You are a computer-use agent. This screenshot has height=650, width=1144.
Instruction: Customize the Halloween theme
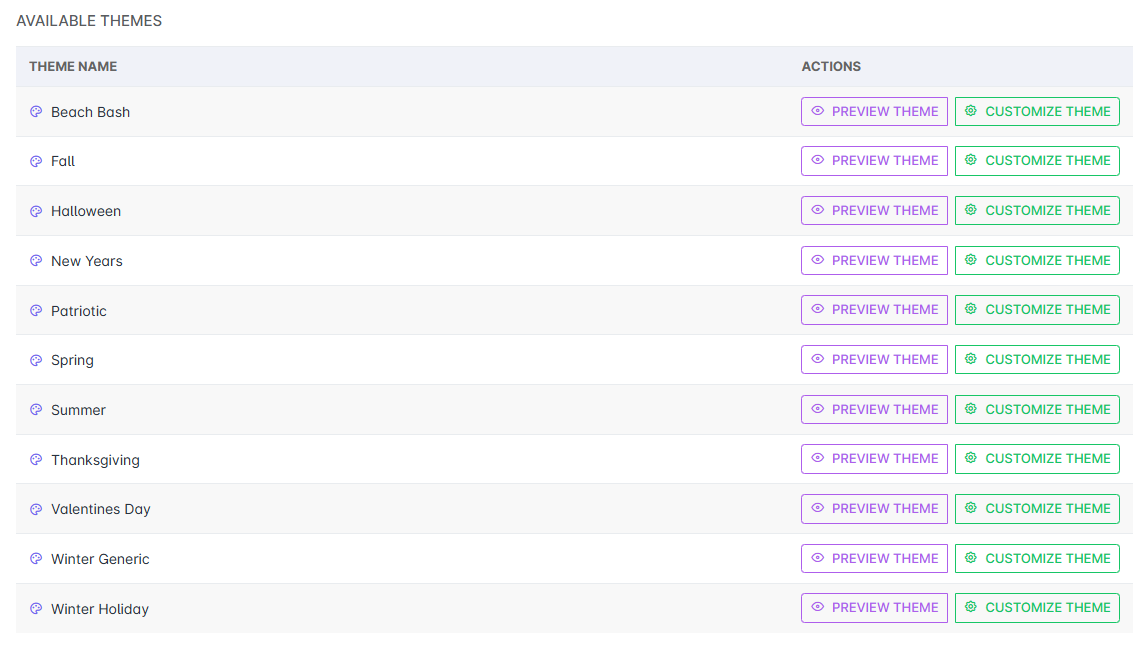(1037, 211)
